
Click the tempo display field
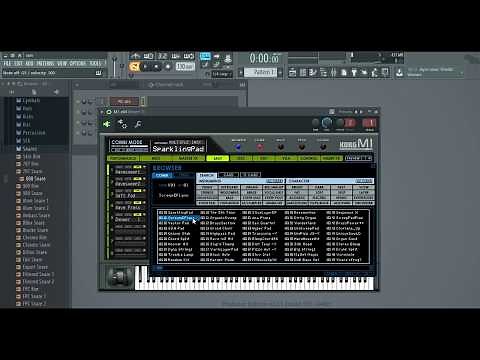tap(185, 67)
